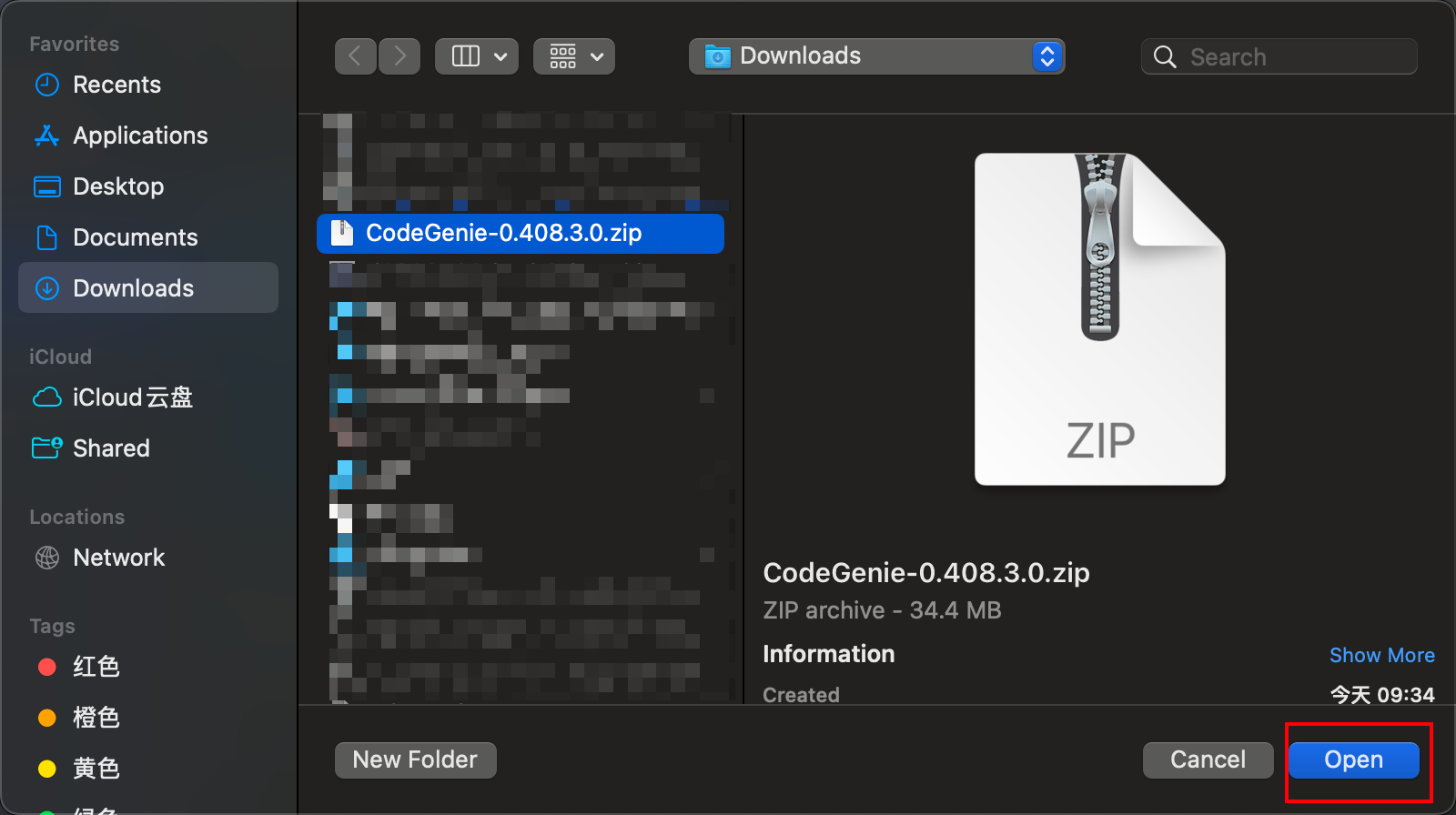Click Show More link
The height and width of the screenshot is (815, 1456).
[1382, 655]
